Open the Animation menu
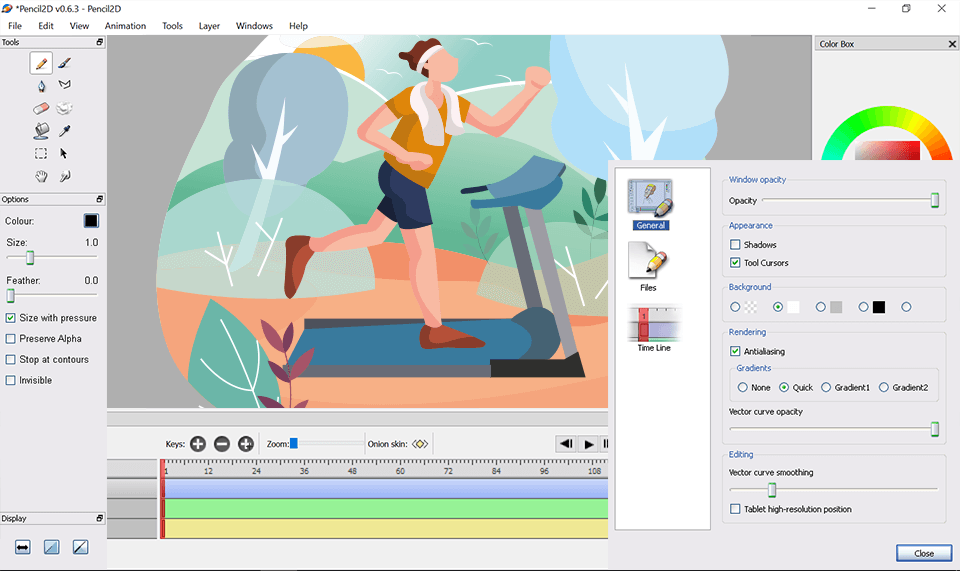Viewport: 960px width, 571px height. point(125,26)
